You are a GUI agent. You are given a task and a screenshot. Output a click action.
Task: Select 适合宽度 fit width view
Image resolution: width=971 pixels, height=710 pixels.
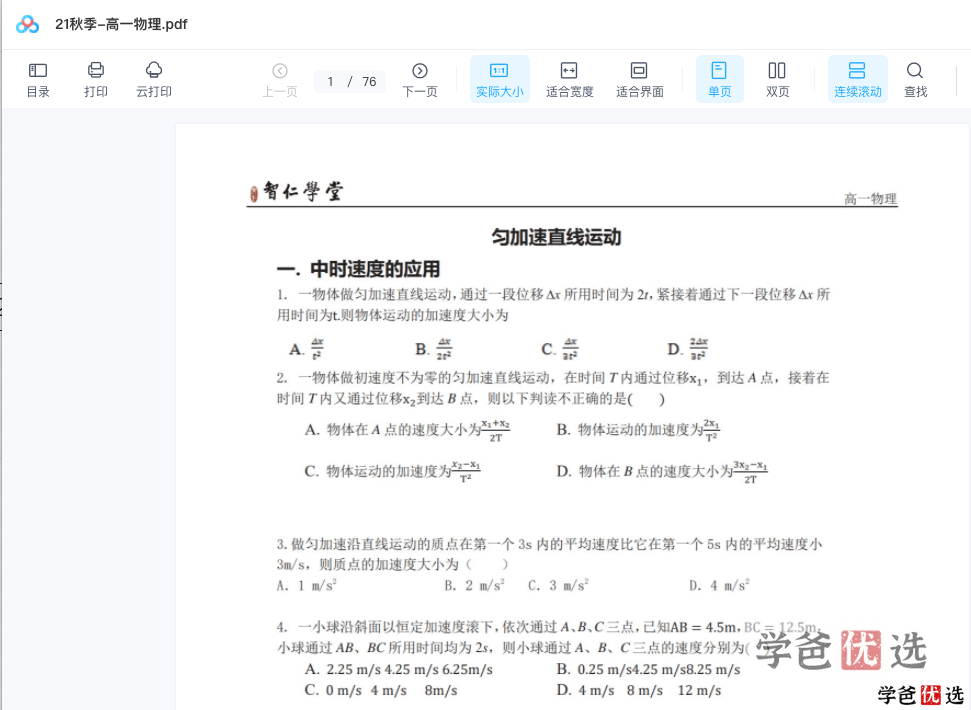click(570, 80)
